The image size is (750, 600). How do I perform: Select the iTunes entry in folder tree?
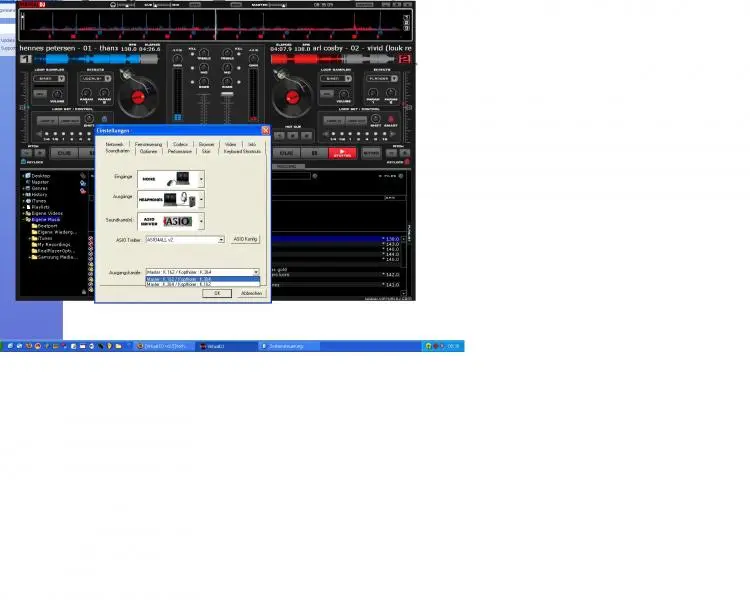pyautogui.click(x=40, y=201)
